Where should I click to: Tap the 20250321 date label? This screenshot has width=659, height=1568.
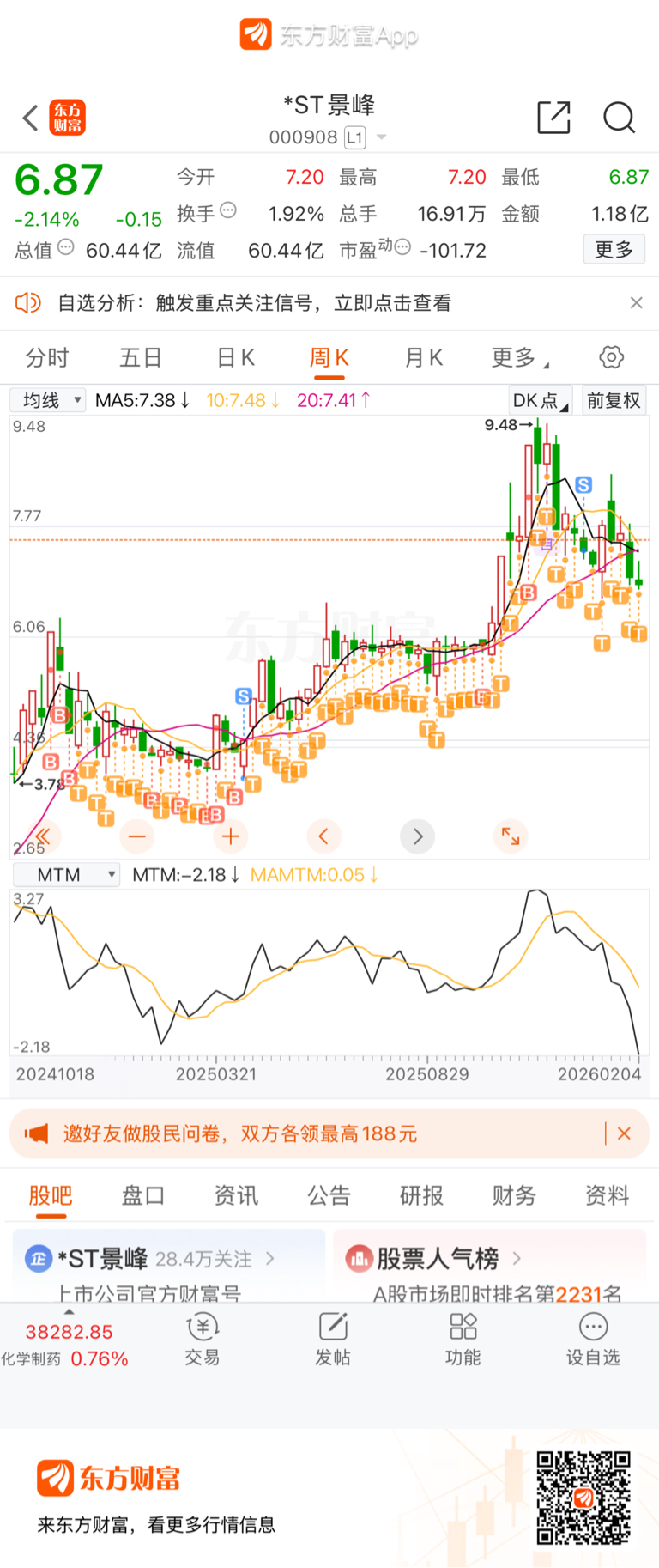[x=216, y=1073]
